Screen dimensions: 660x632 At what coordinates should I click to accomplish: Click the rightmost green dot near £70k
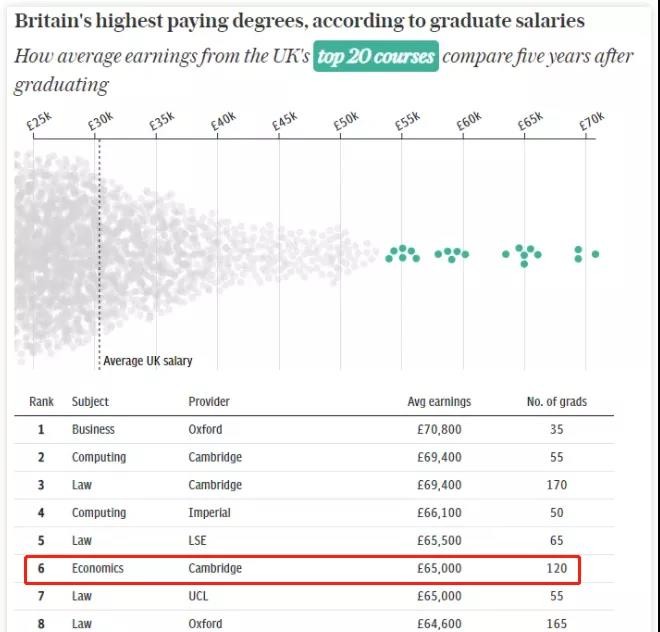pos(595,254)
